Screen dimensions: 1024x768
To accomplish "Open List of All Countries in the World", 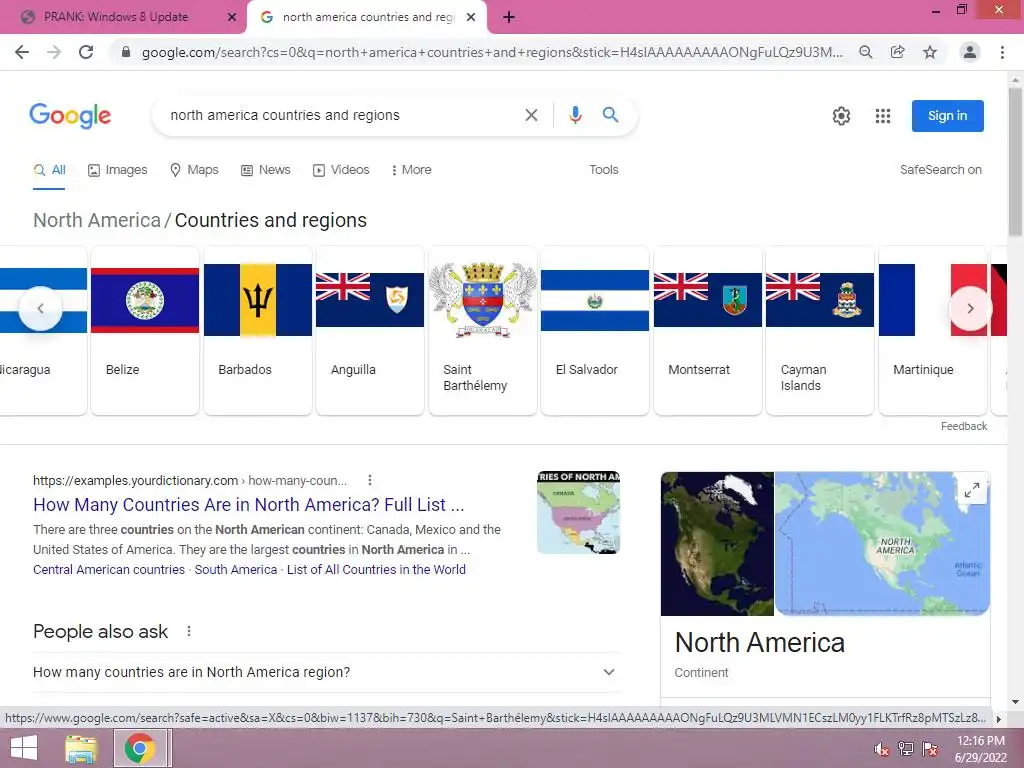I will (376, 569).
